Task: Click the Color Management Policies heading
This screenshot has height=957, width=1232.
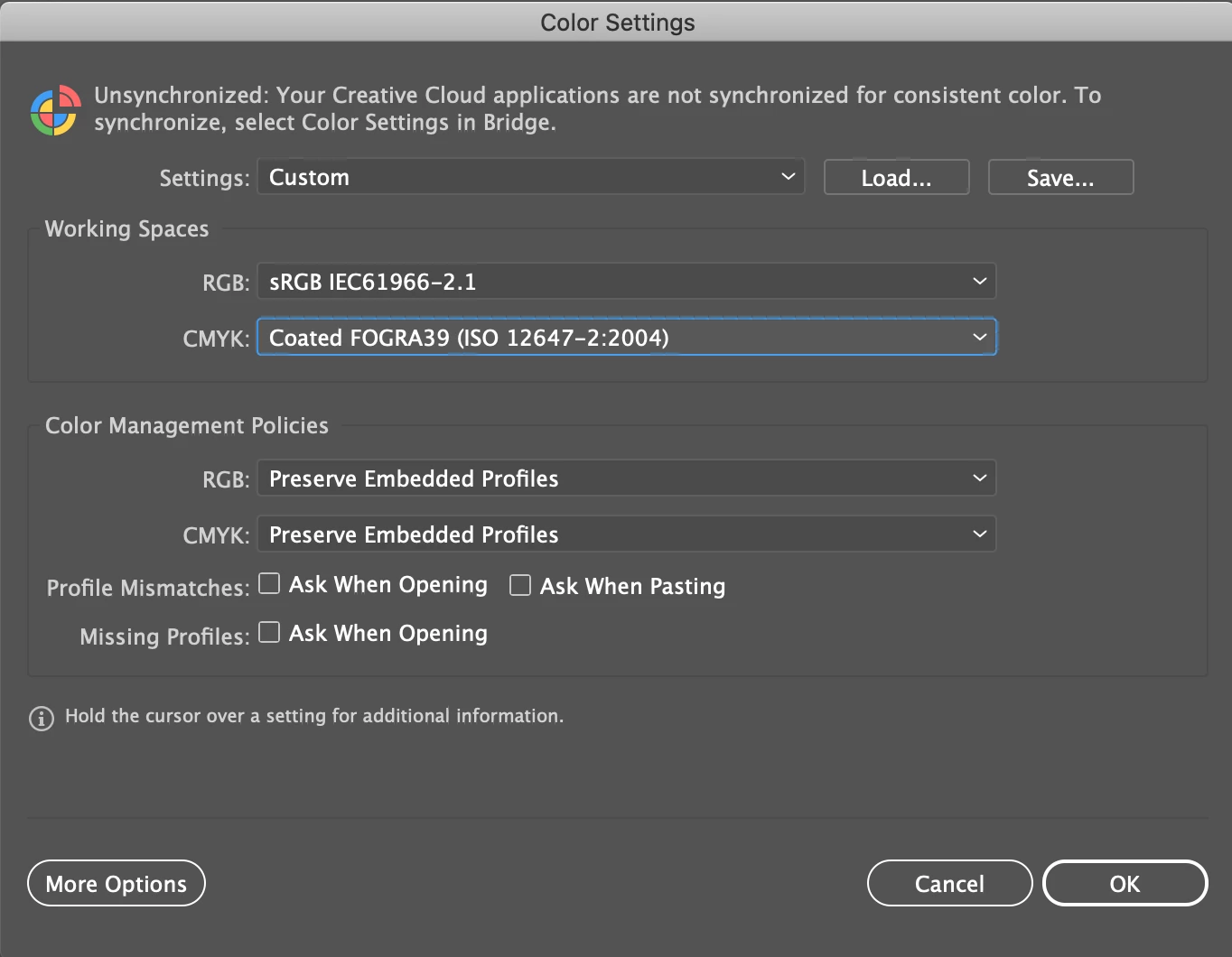Action: 187,425
